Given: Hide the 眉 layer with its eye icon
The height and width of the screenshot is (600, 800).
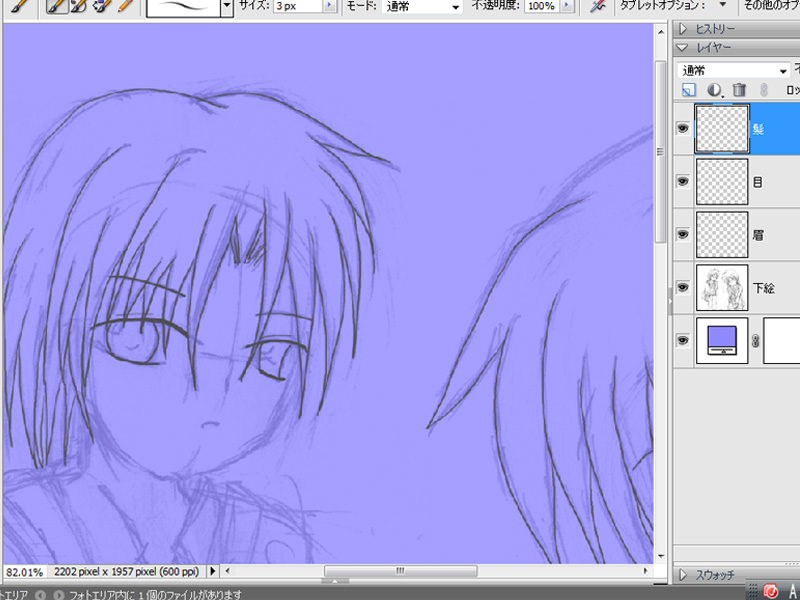Looking at the screenshot, I should (x=683, y=235).
